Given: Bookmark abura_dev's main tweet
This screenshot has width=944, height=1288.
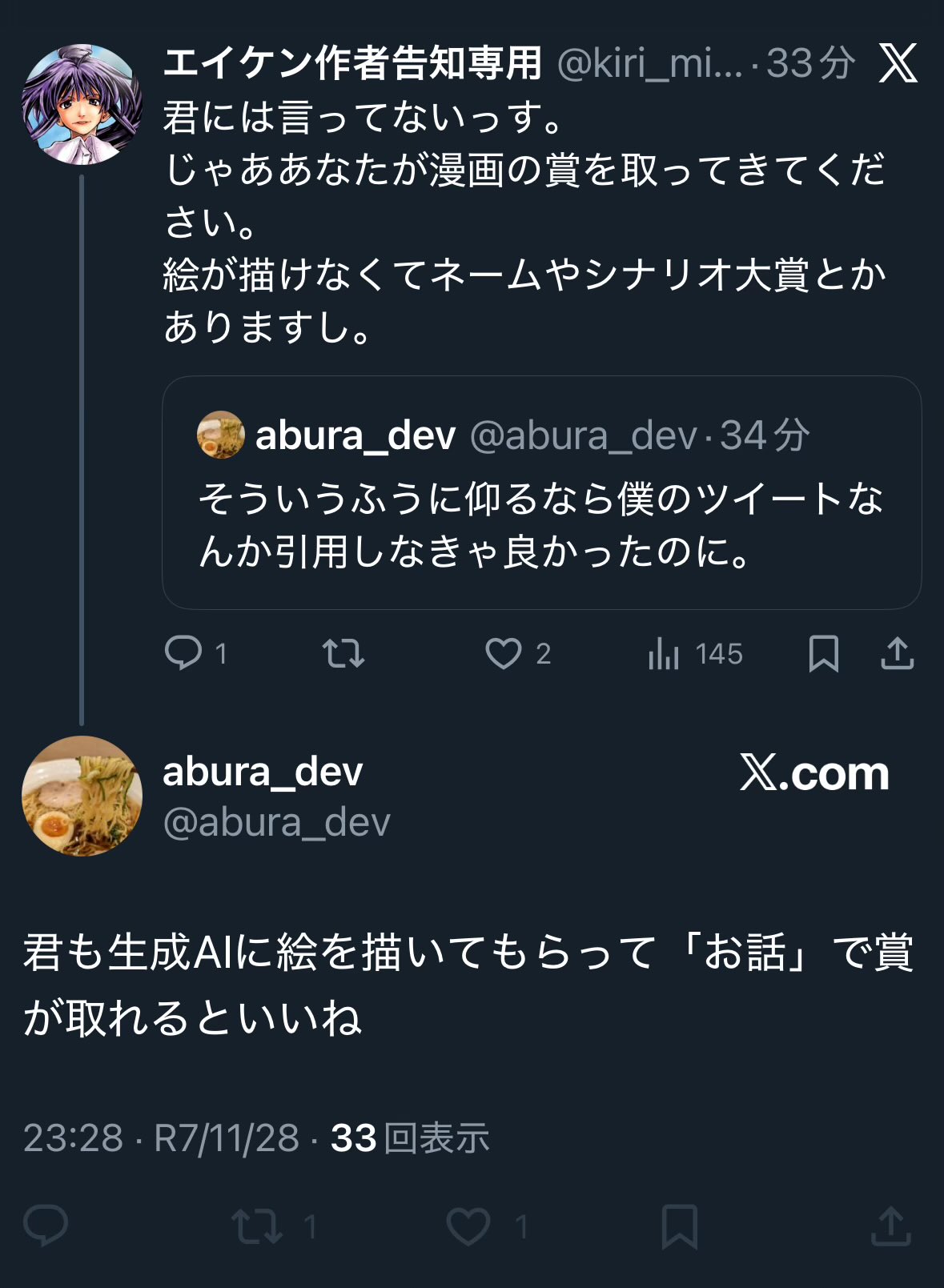Looking at the screenshot, I should click(x=679, y=1226).
